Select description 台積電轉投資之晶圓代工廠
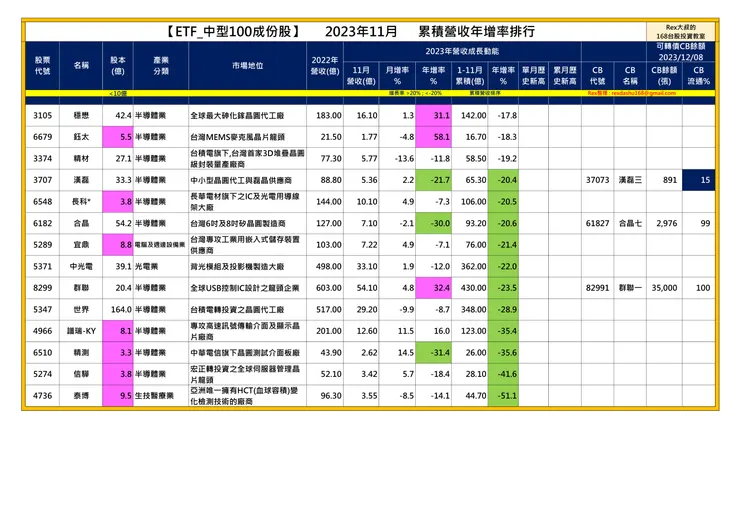 pos(237,309)
